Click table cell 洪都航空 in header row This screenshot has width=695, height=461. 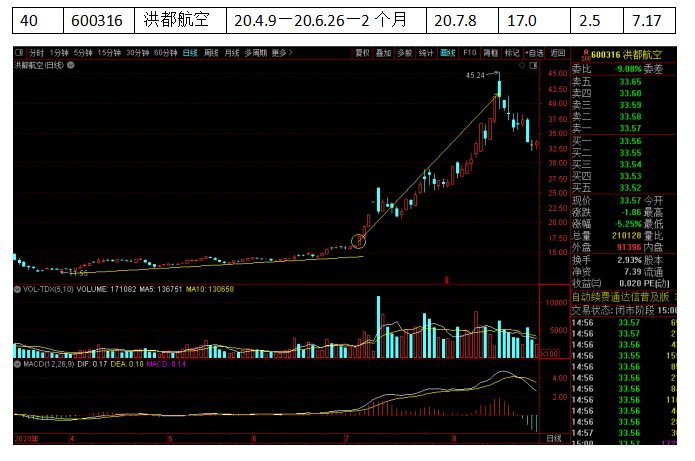[180, 20]
